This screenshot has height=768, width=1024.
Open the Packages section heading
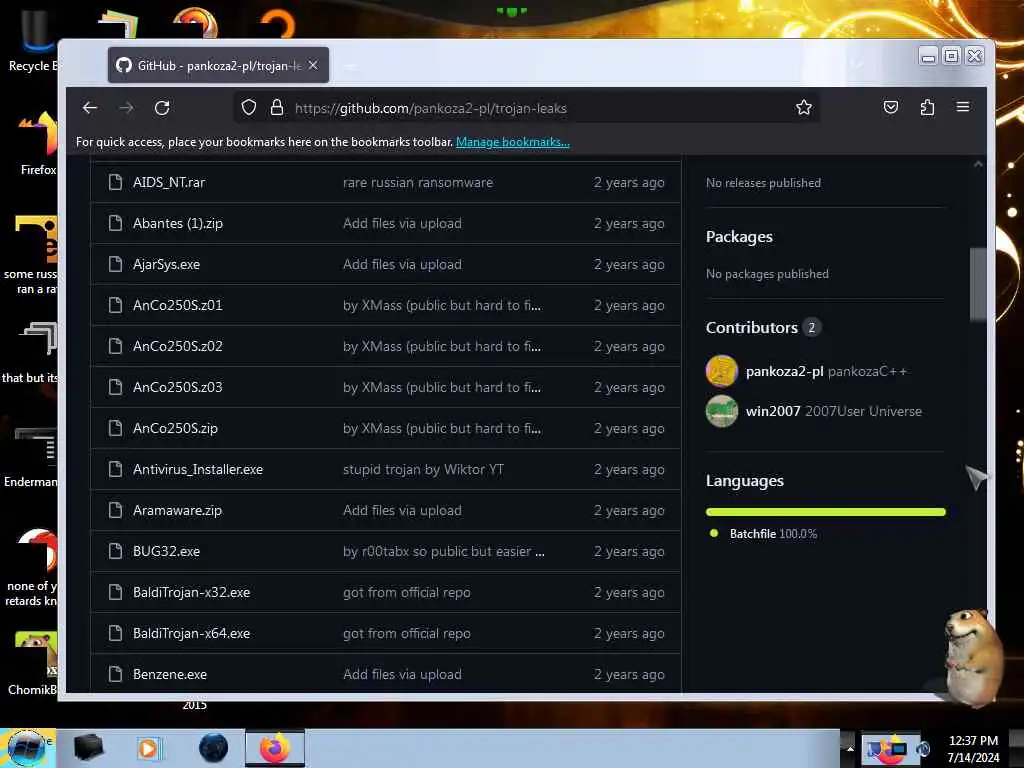(739, 236)
